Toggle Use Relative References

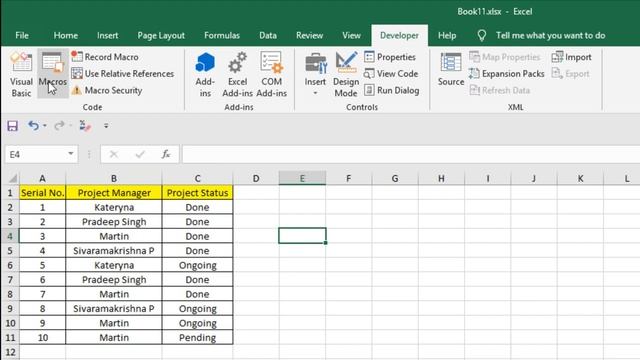coord(123,73)
